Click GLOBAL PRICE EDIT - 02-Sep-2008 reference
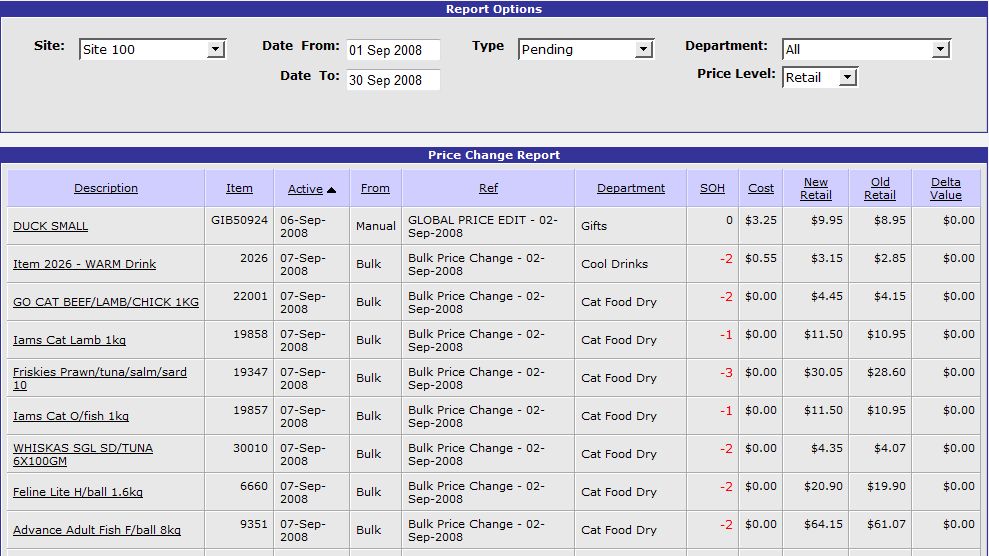989x556 pixels. [483, 226]
